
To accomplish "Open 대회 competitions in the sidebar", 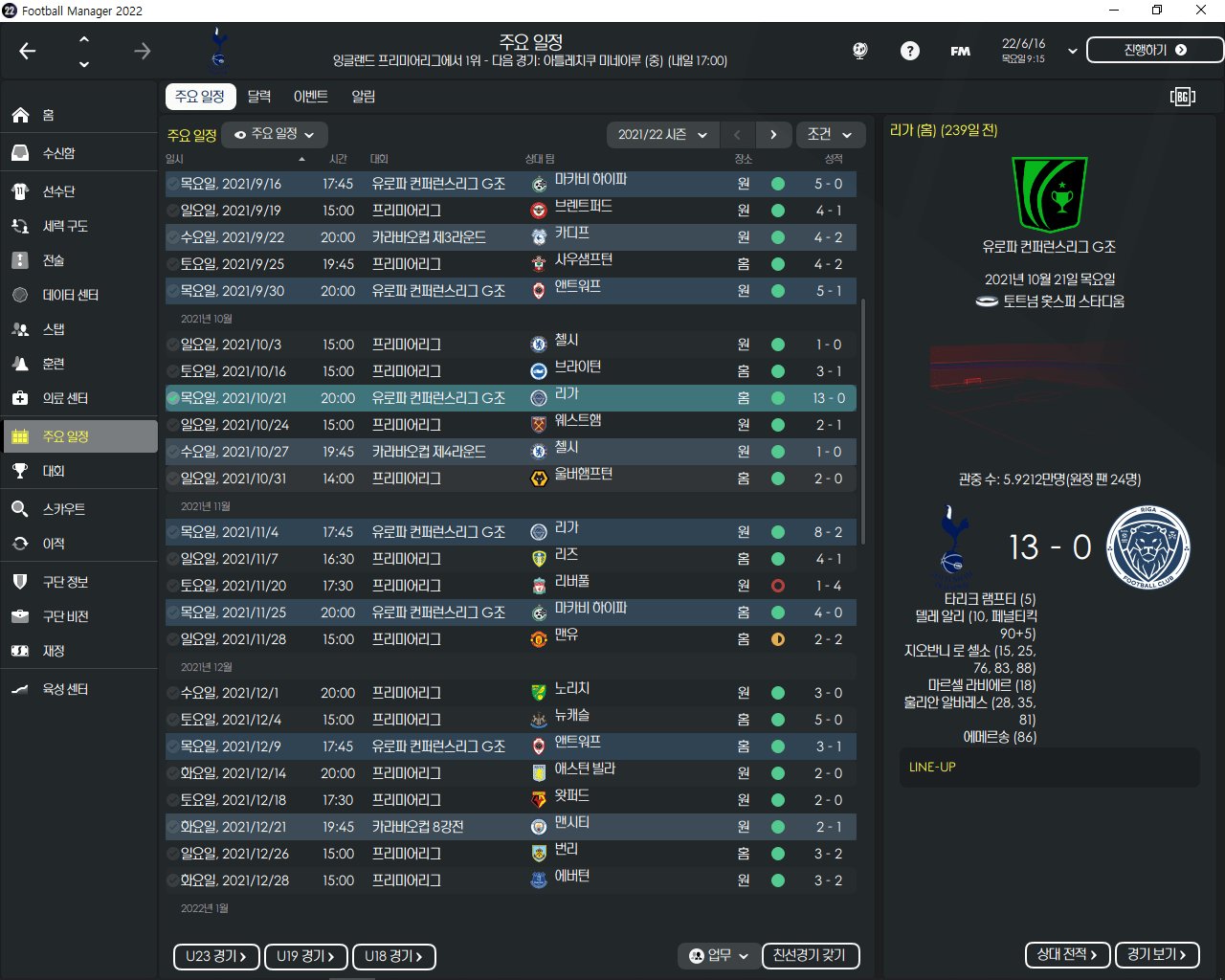I will coord(79,471).
